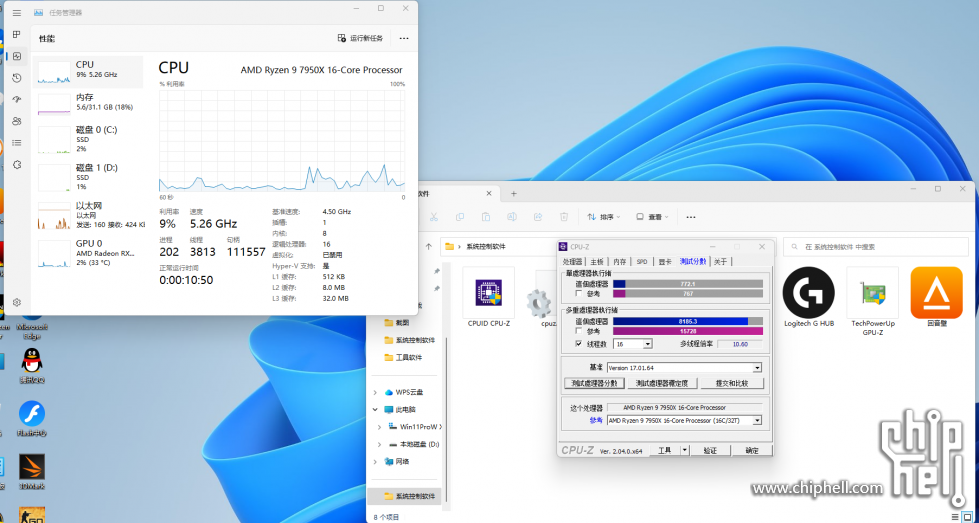Select 工具软件 folder in Explorer sidebar
This screenshot has height=523, width=979.
tap(403, 358)
